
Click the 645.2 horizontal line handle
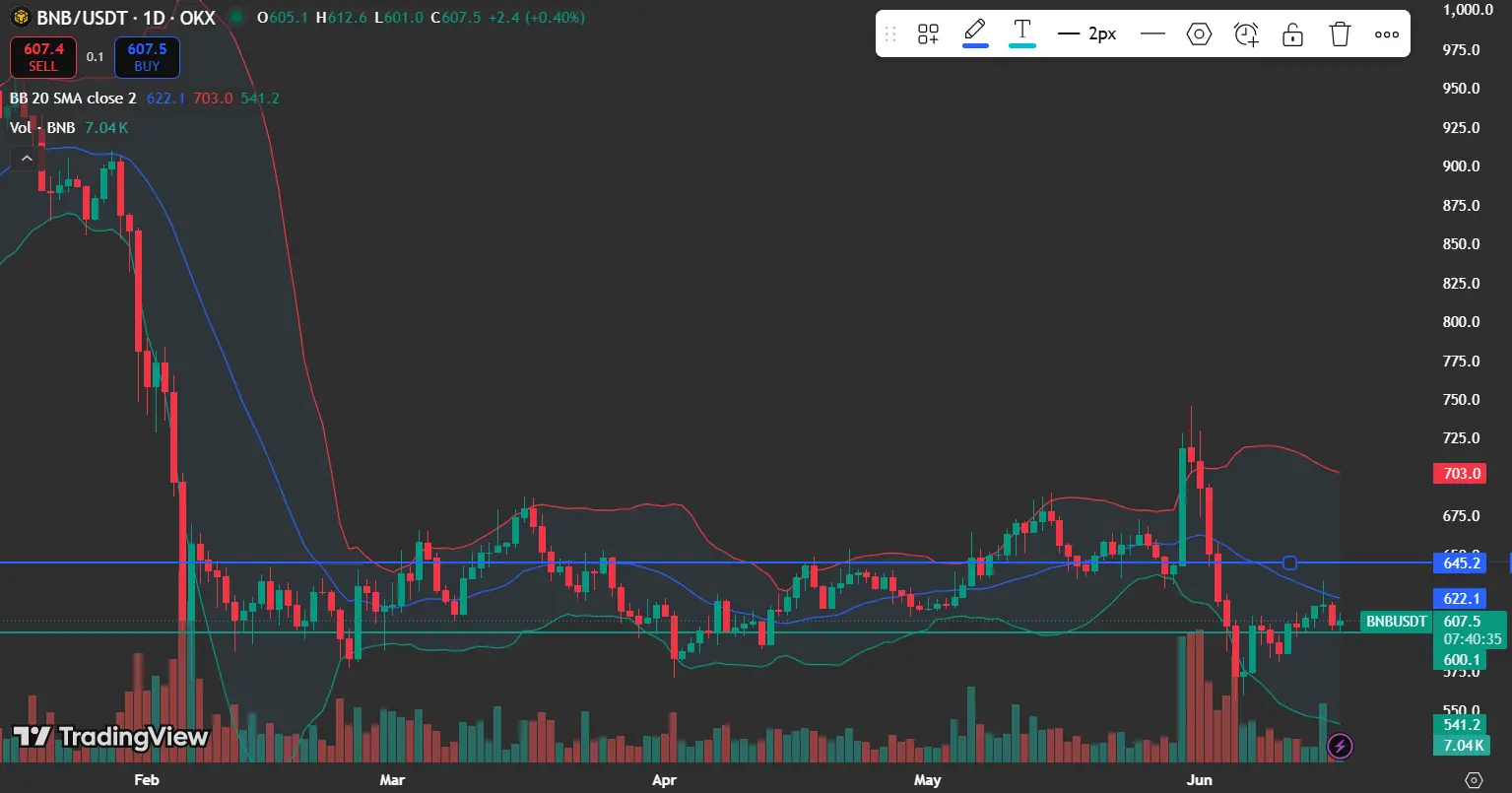[x=1290, y=563]
